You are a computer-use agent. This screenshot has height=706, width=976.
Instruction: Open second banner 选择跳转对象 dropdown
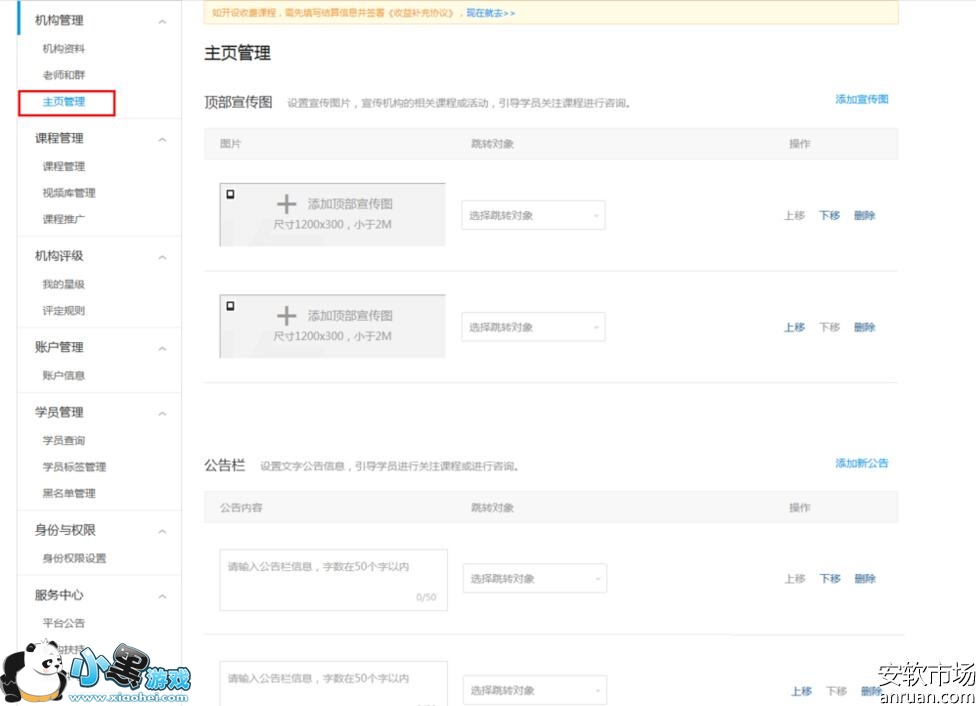[x=533, y=327]
